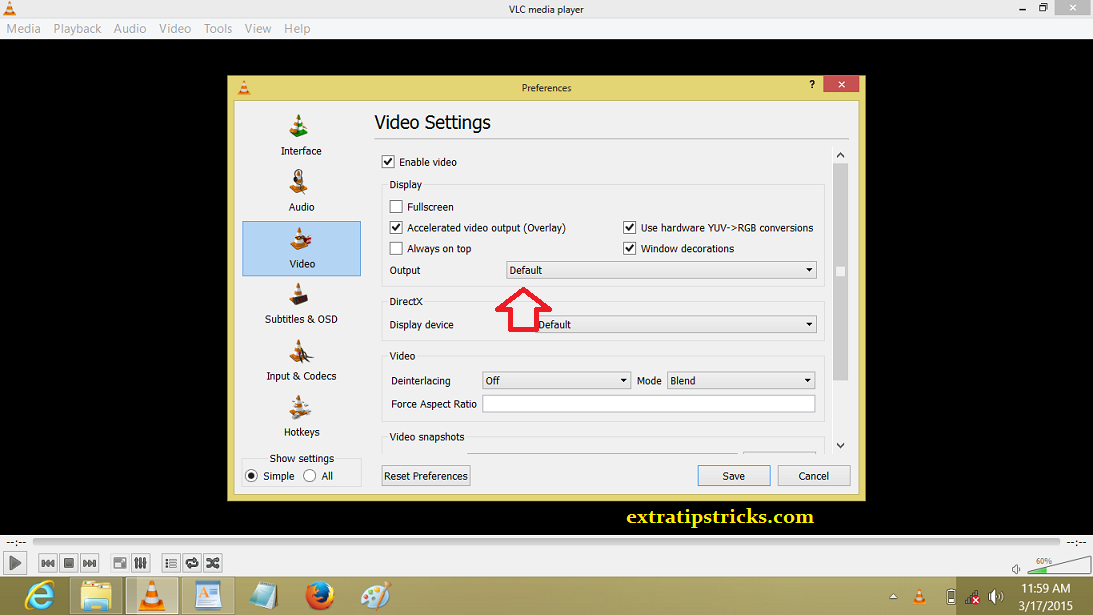Click the VLC cone taskbar icon
The image size is (1093, 615).
tap(152, 596)
